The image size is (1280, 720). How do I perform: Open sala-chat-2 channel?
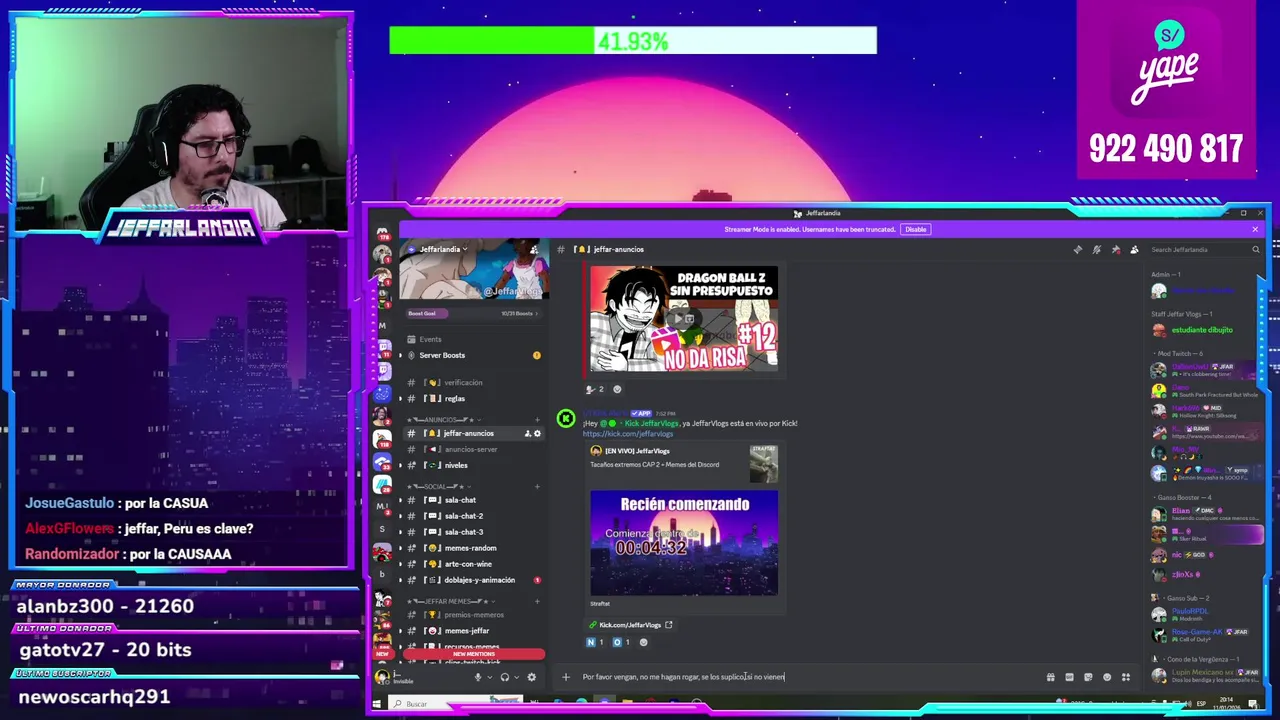coord(474,516)
